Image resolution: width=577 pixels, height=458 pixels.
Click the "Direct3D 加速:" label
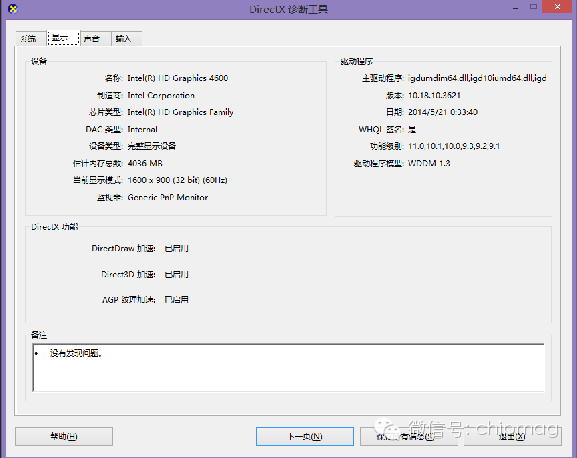coord(128,274)
